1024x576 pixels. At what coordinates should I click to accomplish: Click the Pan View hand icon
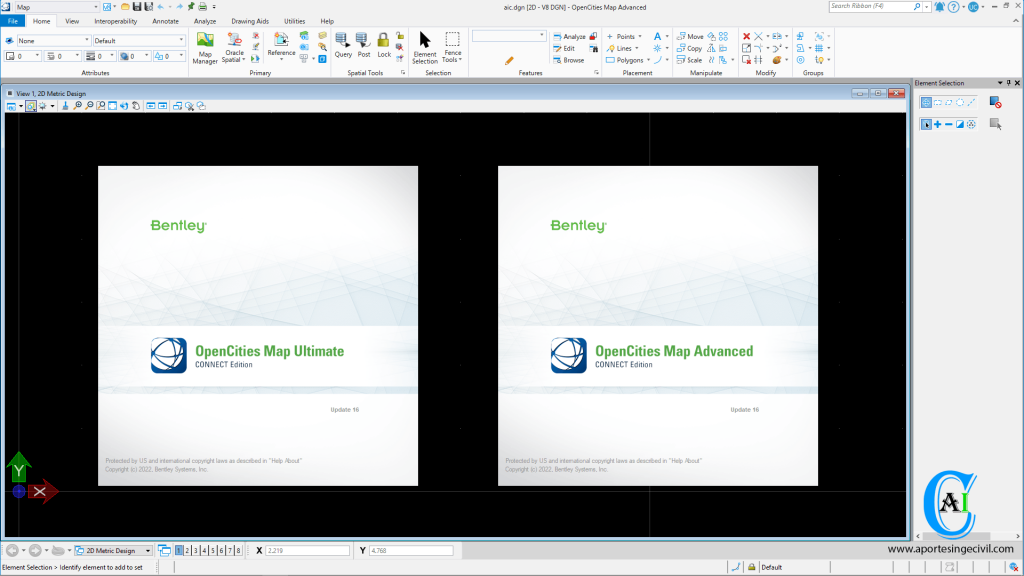136,106
